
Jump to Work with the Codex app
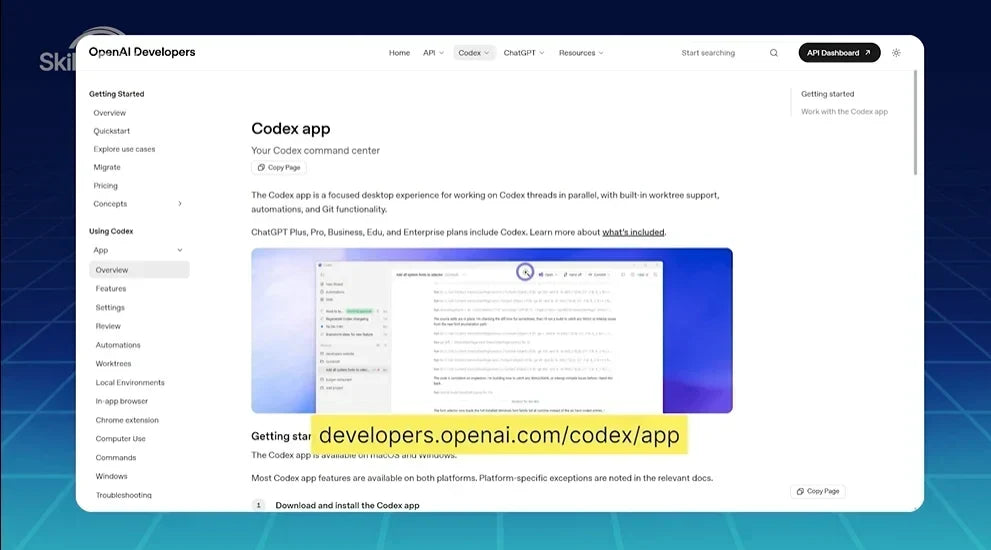[x=844, y=112]
